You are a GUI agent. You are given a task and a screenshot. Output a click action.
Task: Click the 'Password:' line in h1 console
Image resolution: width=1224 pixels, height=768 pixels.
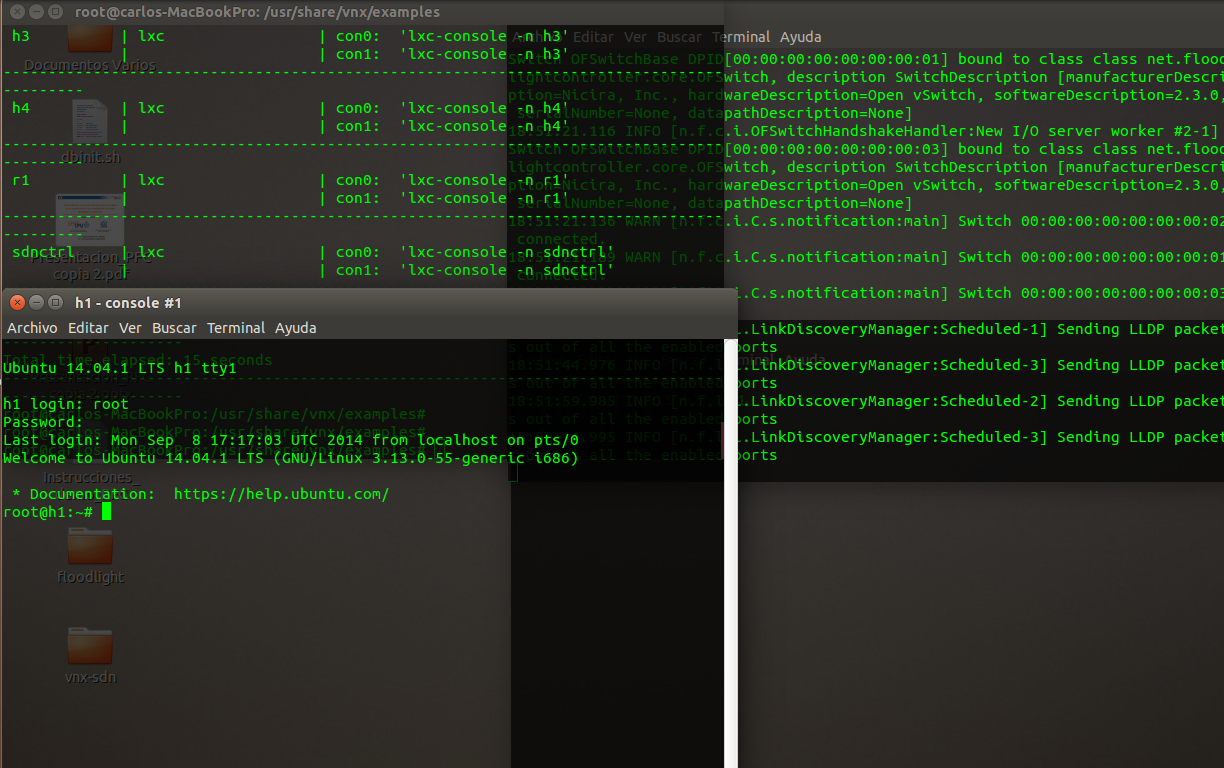(x=43, y=422)
